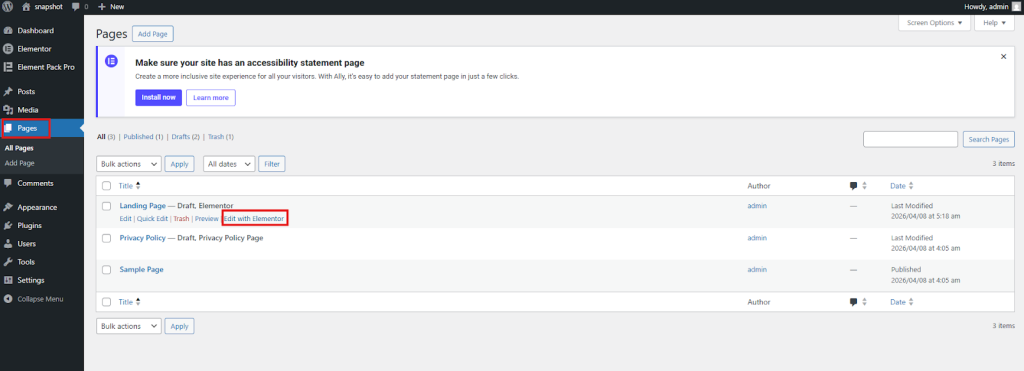The height and width of the screenshot is (371, 1024).
Task: Click the Users icon in sidebar
Action: (8, 244)
